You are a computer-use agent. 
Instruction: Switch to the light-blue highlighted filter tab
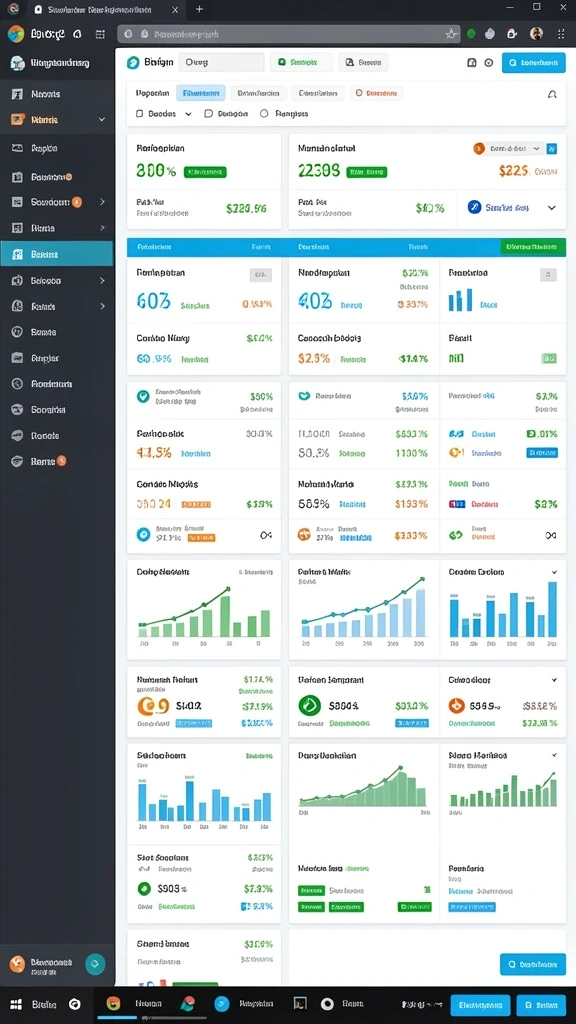click(201, 93)
